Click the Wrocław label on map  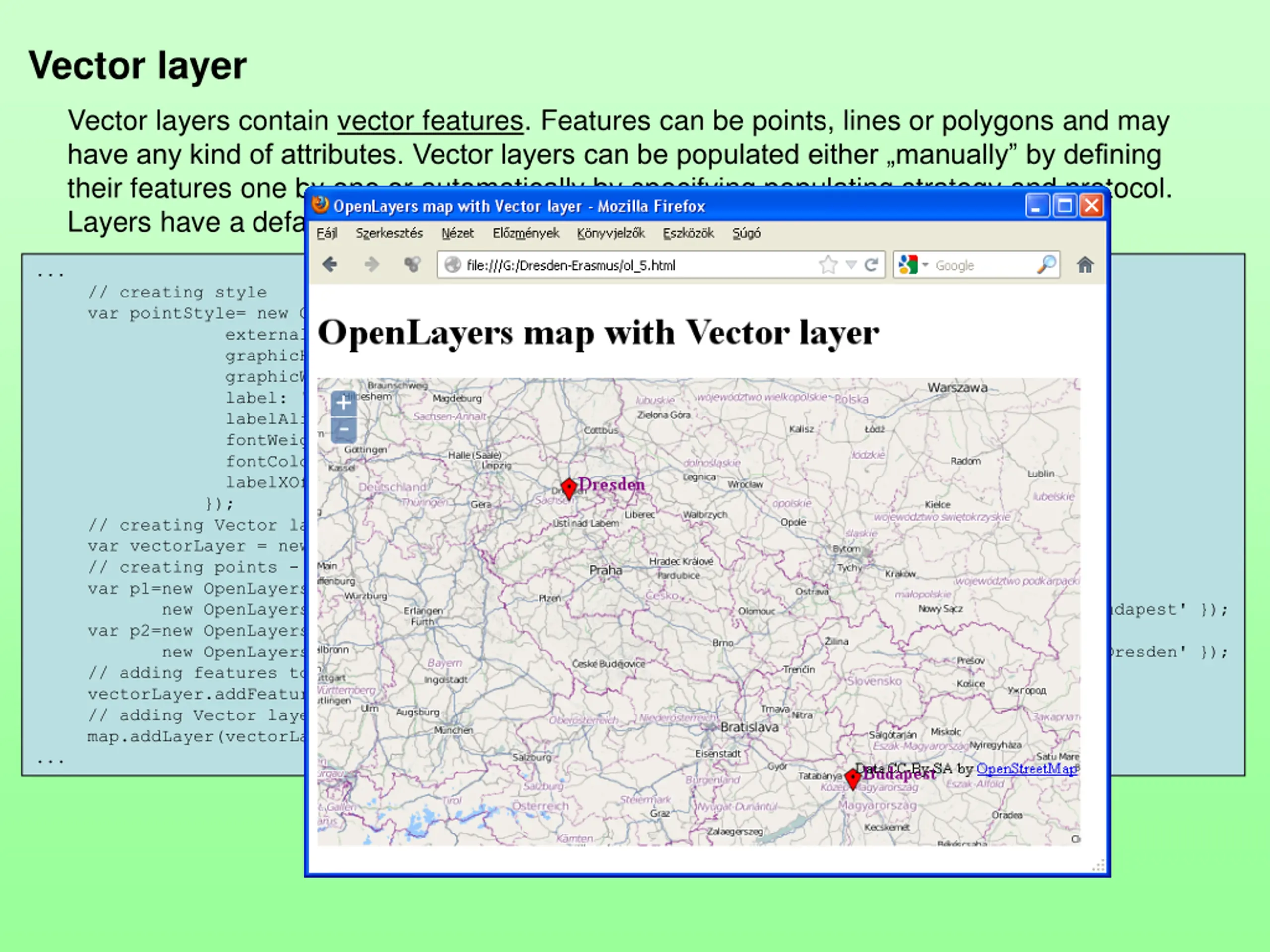click(x=745, y=484)
